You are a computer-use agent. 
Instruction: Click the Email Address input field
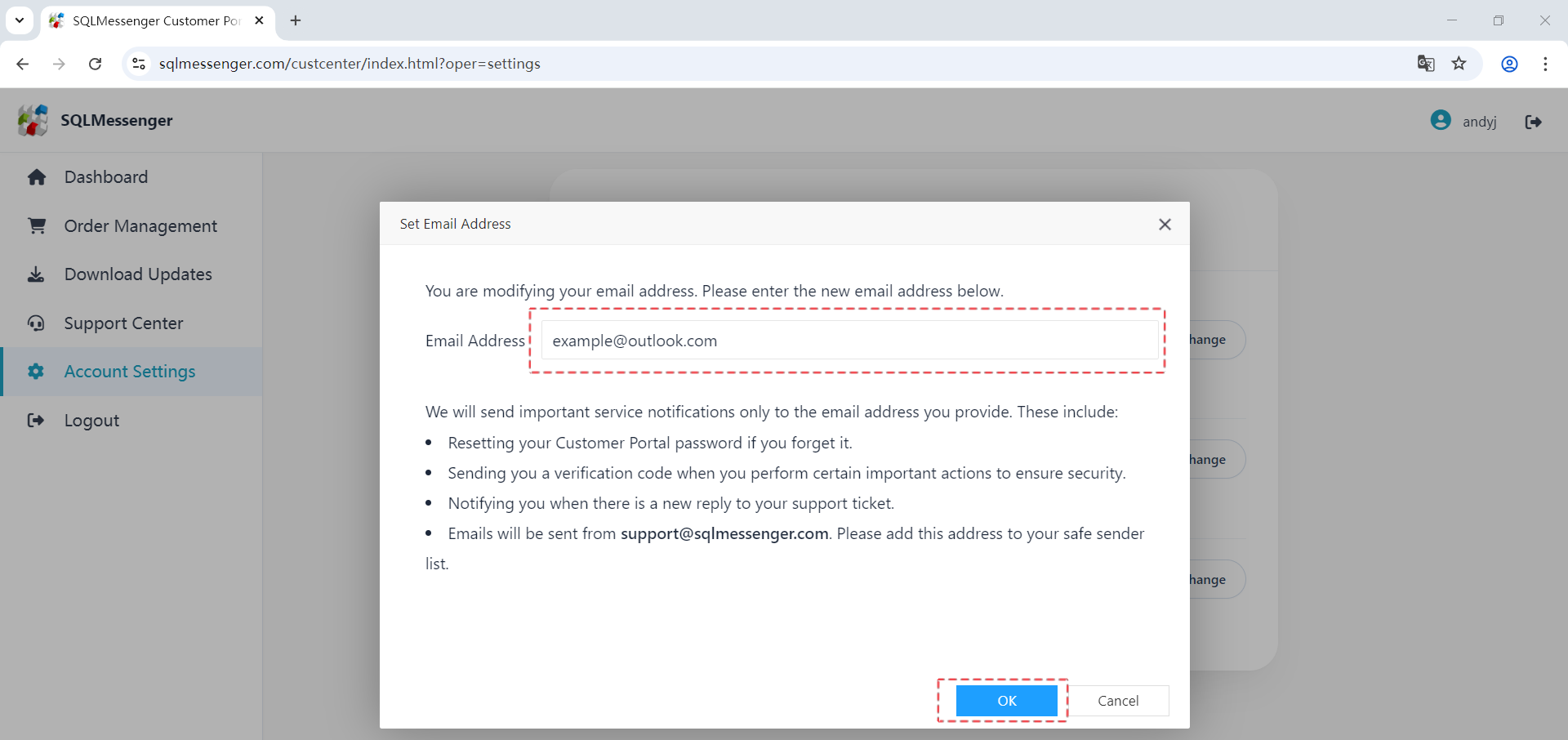[x=849, y=341]
